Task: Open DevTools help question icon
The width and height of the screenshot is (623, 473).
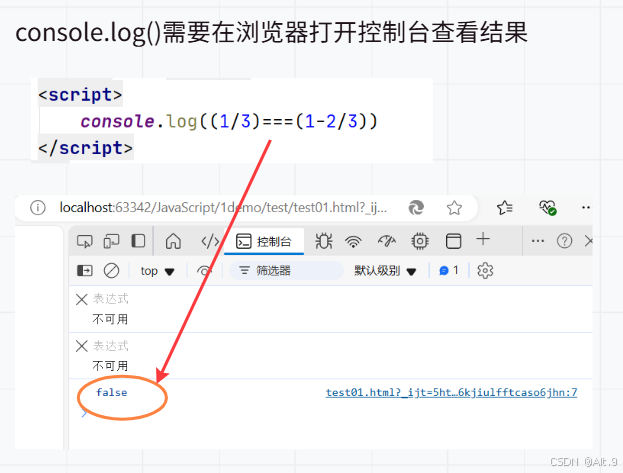Action: coord(564,241)
